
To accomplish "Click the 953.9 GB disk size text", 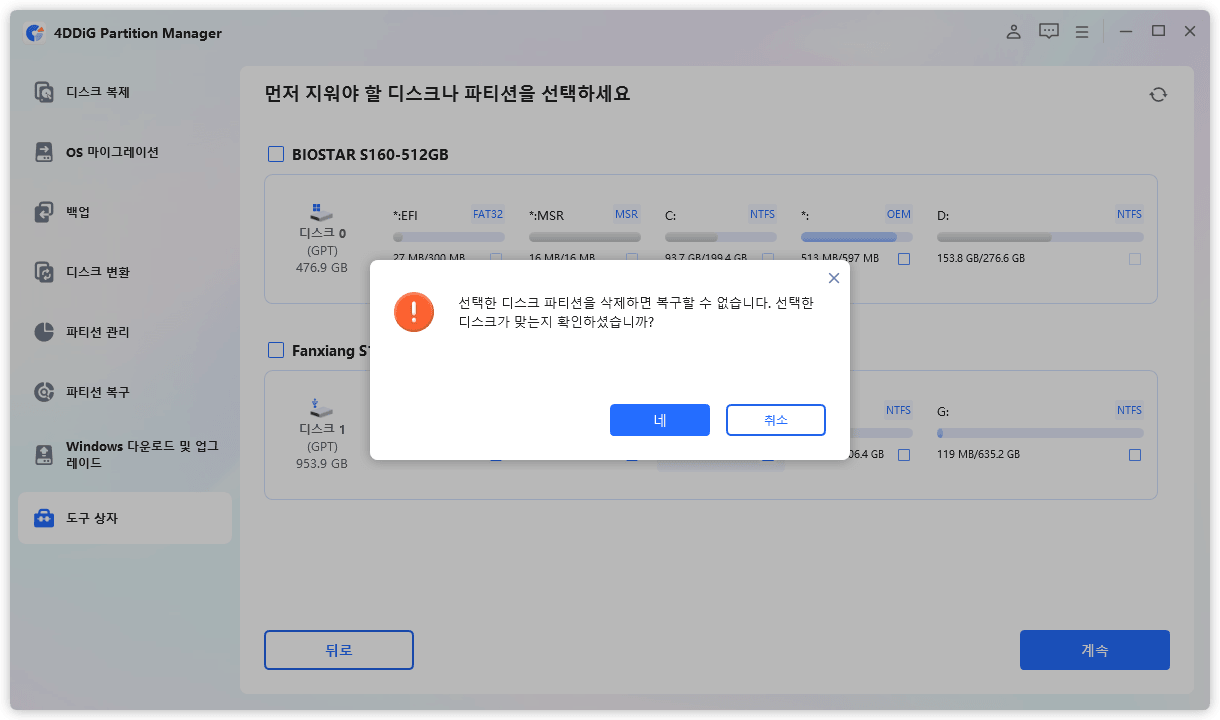I will coord(322,464).
